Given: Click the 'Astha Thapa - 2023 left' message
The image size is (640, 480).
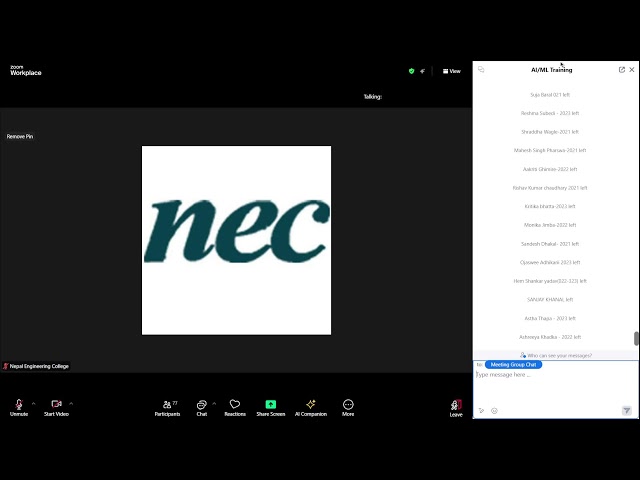Looking at the screenshot, I should click(x=550, y=318).
